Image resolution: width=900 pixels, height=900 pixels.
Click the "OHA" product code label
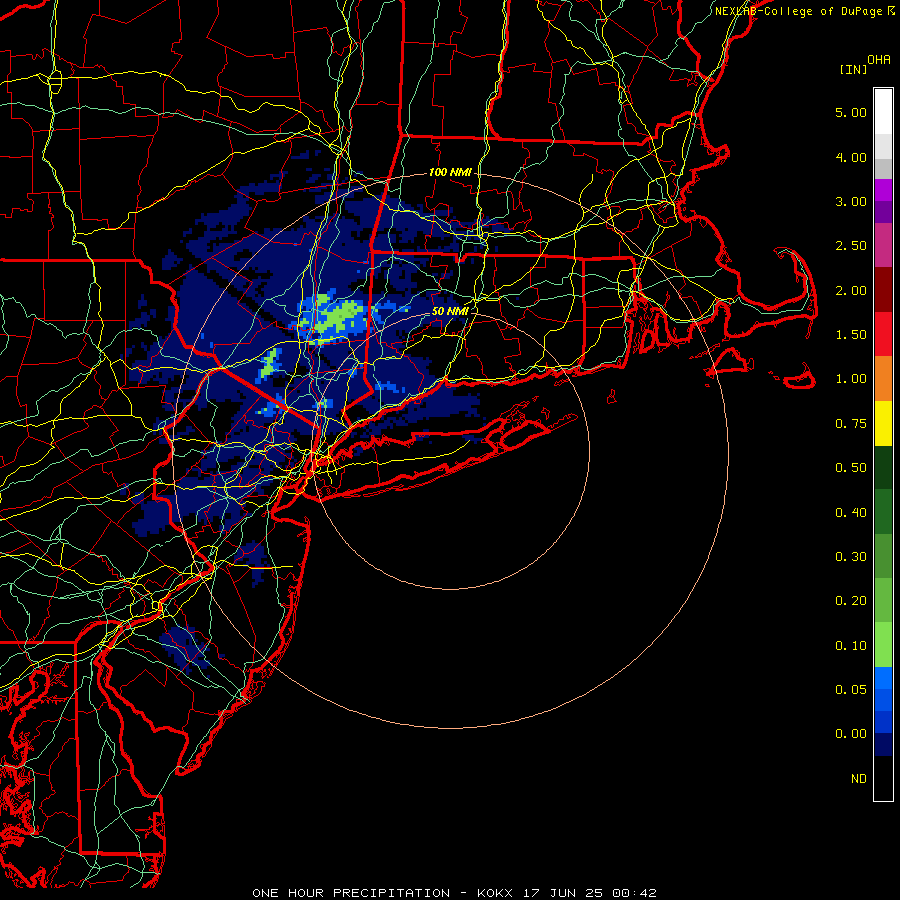tap(879, 60)
